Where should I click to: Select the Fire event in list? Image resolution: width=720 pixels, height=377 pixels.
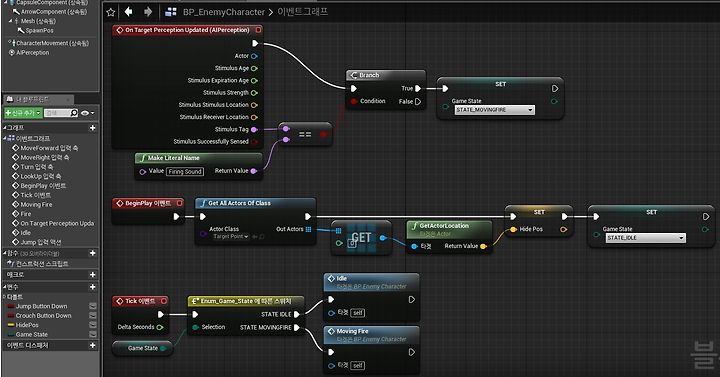26,214
